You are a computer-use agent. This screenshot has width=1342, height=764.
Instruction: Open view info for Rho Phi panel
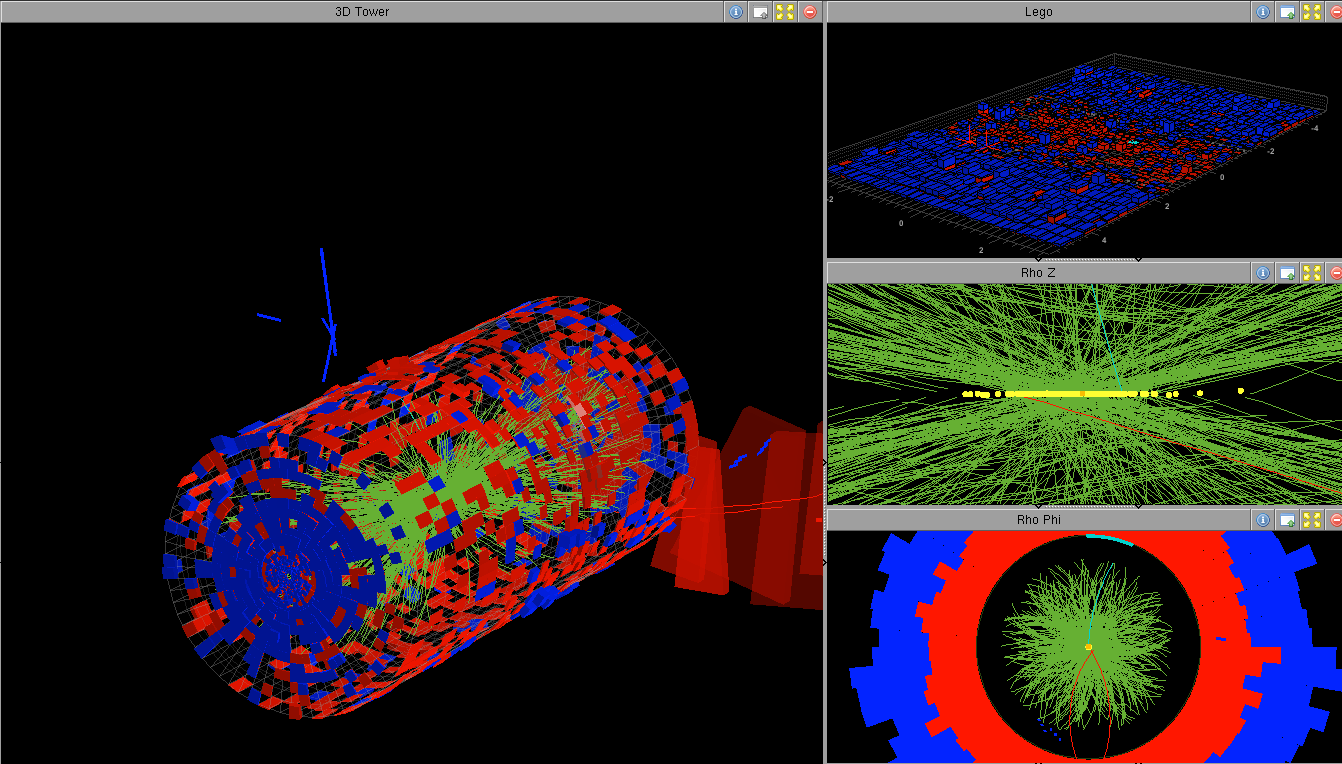click(x=1263, y=520)
